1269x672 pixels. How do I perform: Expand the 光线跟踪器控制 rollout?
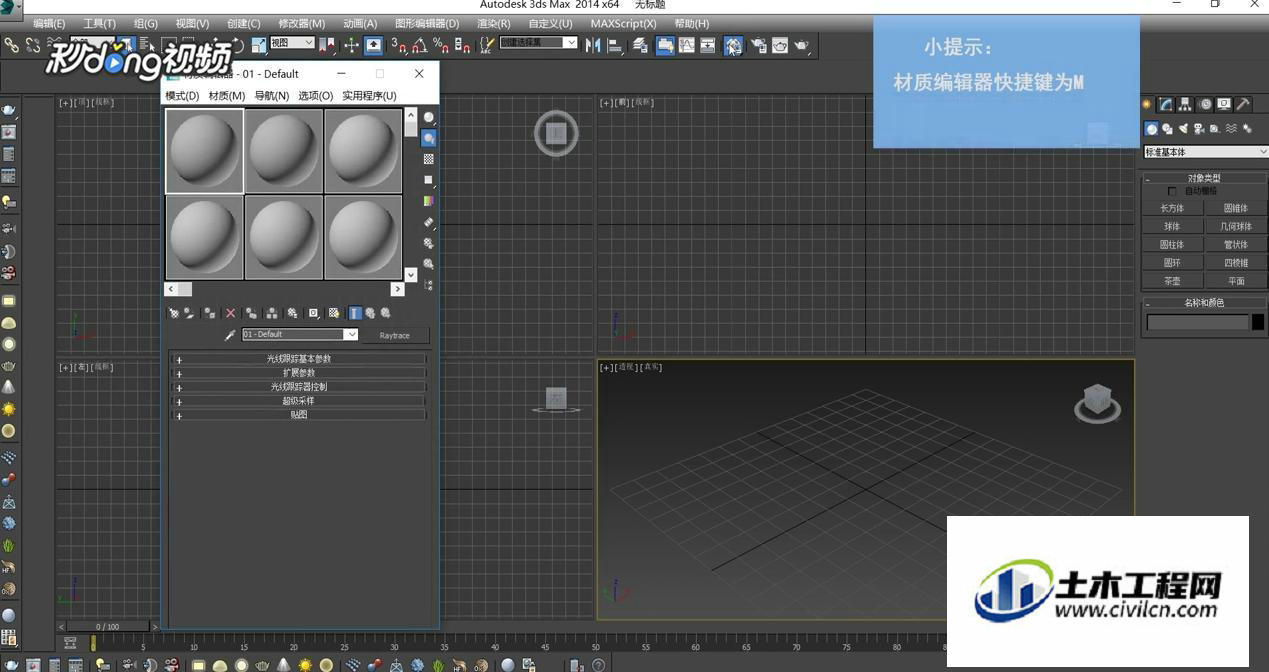[x=299, y=386]
